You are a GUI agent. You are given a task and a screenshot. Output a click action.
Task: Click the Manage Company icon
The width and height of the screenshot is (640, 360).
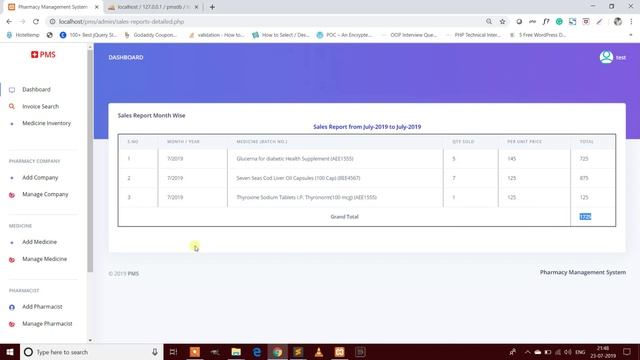[12, 195]
